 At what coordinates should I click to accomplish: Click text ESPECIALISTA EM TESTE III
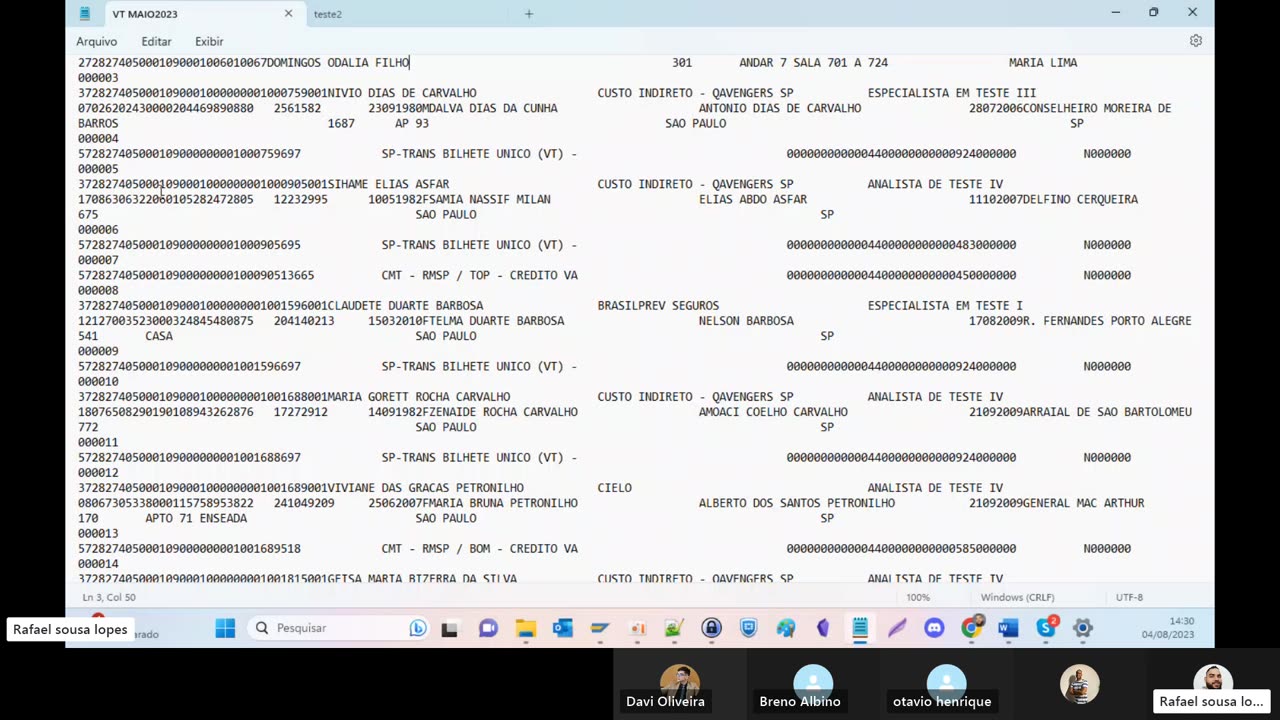pos(952,93)
